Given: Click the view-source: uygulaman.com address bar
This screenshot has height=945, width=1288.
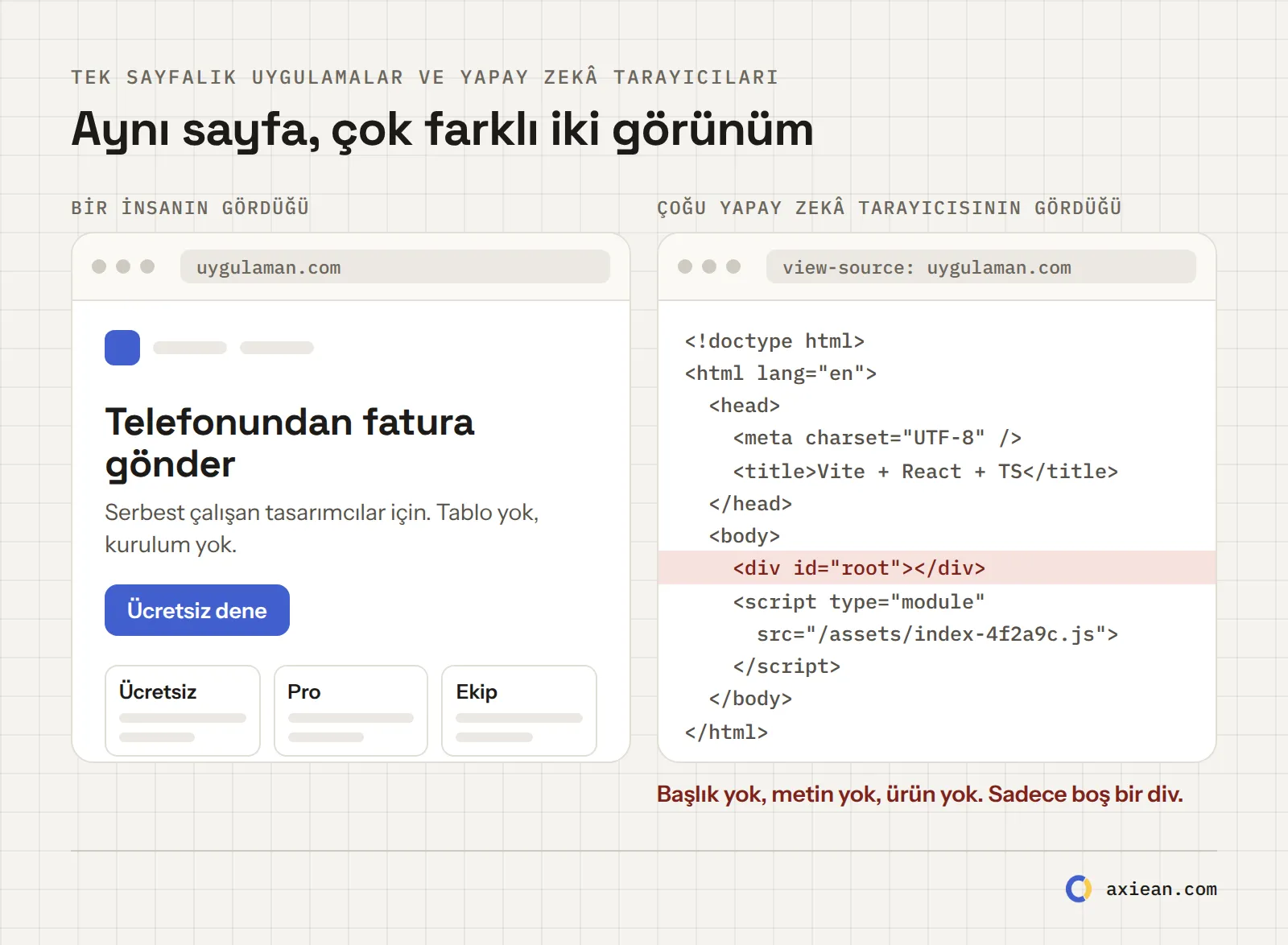Looking at the screenshot, I should click(981, 266).
